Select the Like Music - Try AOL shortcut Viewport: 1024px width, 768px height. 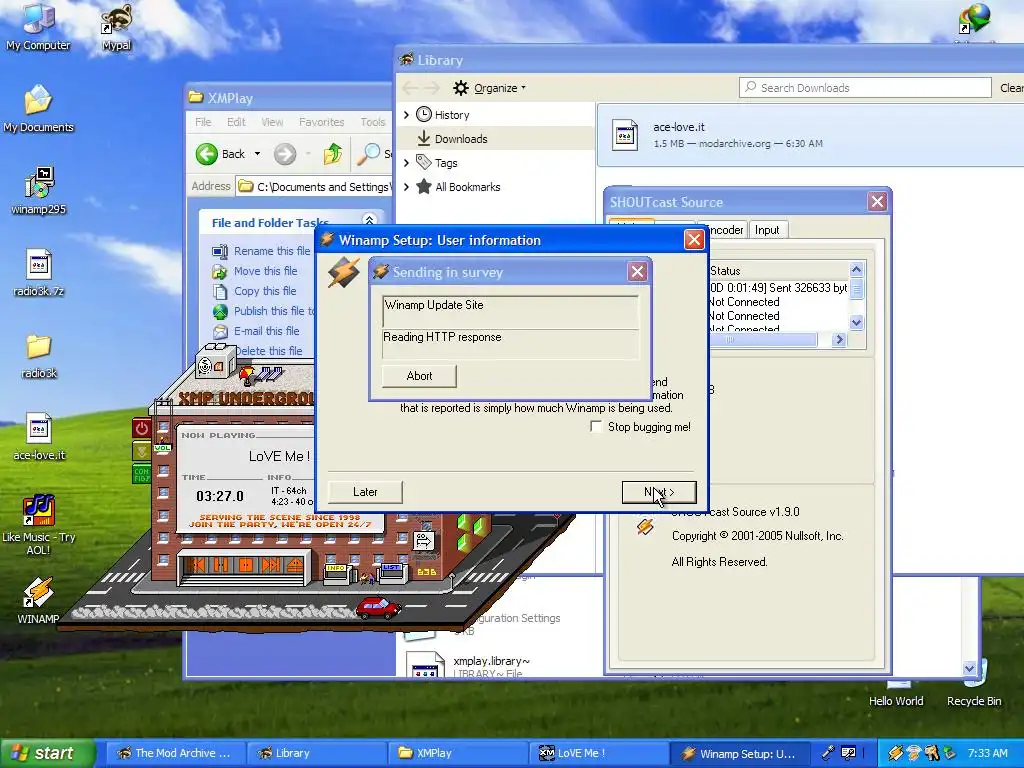38,525
